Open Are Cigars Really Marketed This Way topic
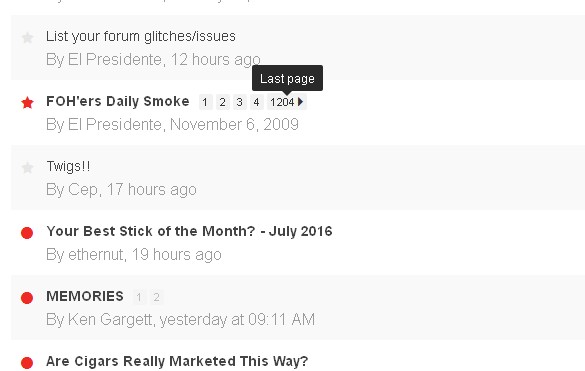Screen dimensions: 585x371 (x=177, y=361)
